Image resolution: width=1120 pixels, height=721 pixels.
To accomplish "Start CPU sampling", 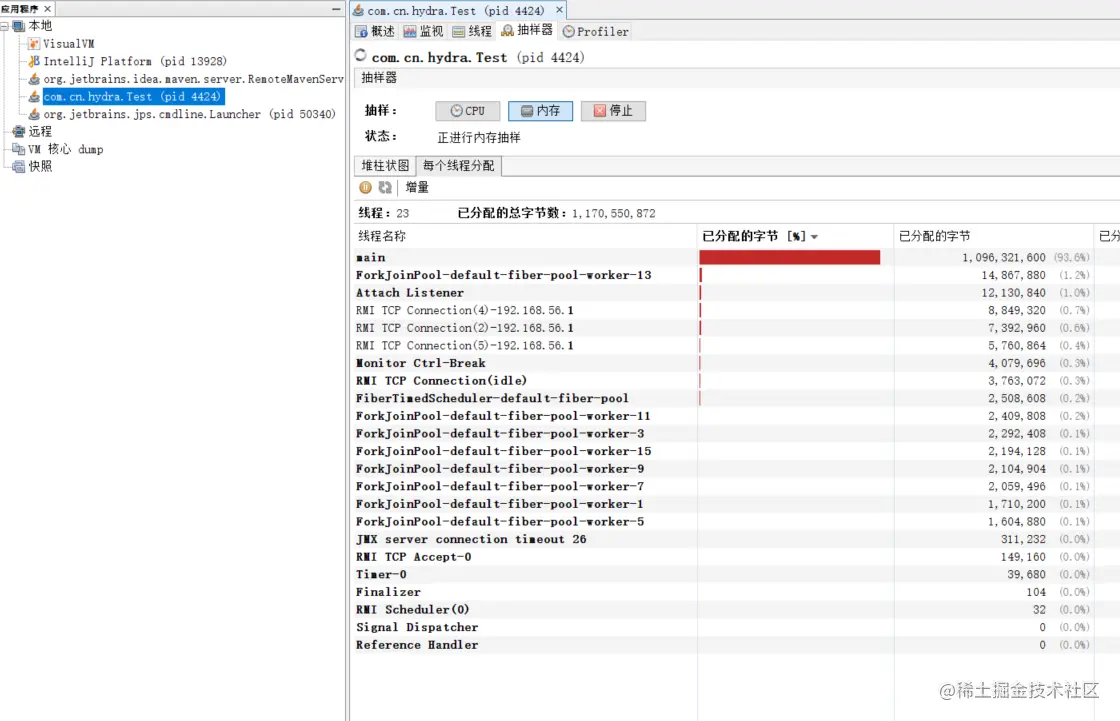I will click(x=468, y=111).
